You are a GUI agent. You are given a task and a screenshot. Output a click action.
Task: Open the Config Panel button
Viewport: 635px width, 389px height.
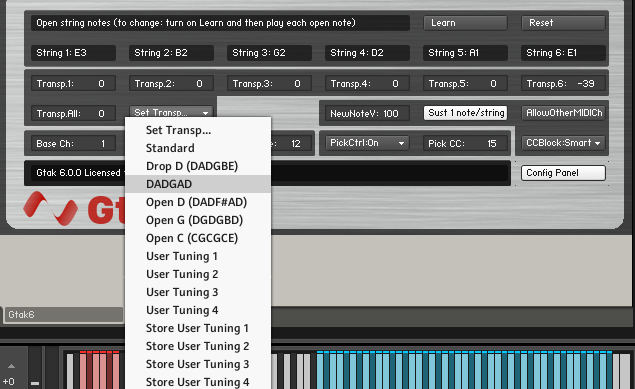564,173
